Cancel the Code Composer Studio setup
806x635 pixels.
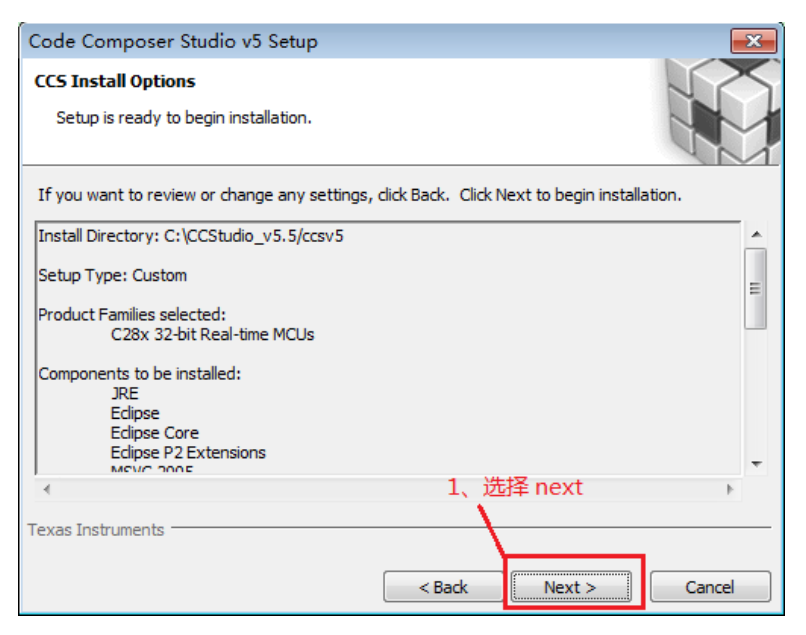710,586
